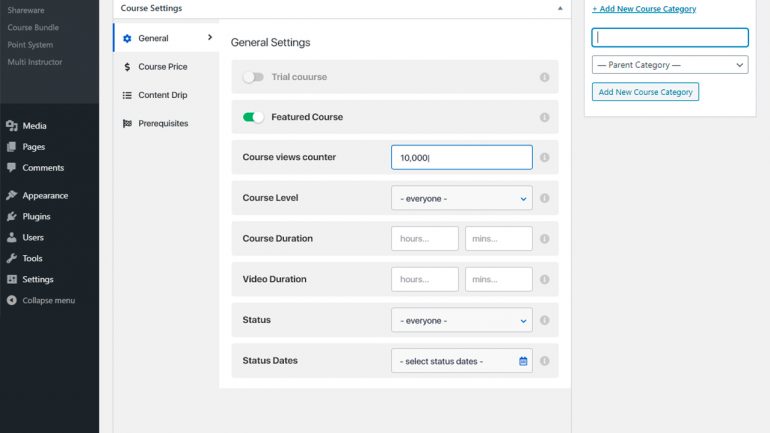The width and height of the screenshot is (770, 433).
Task: Click the Video Duration mins field
Action: pos(498,279)
